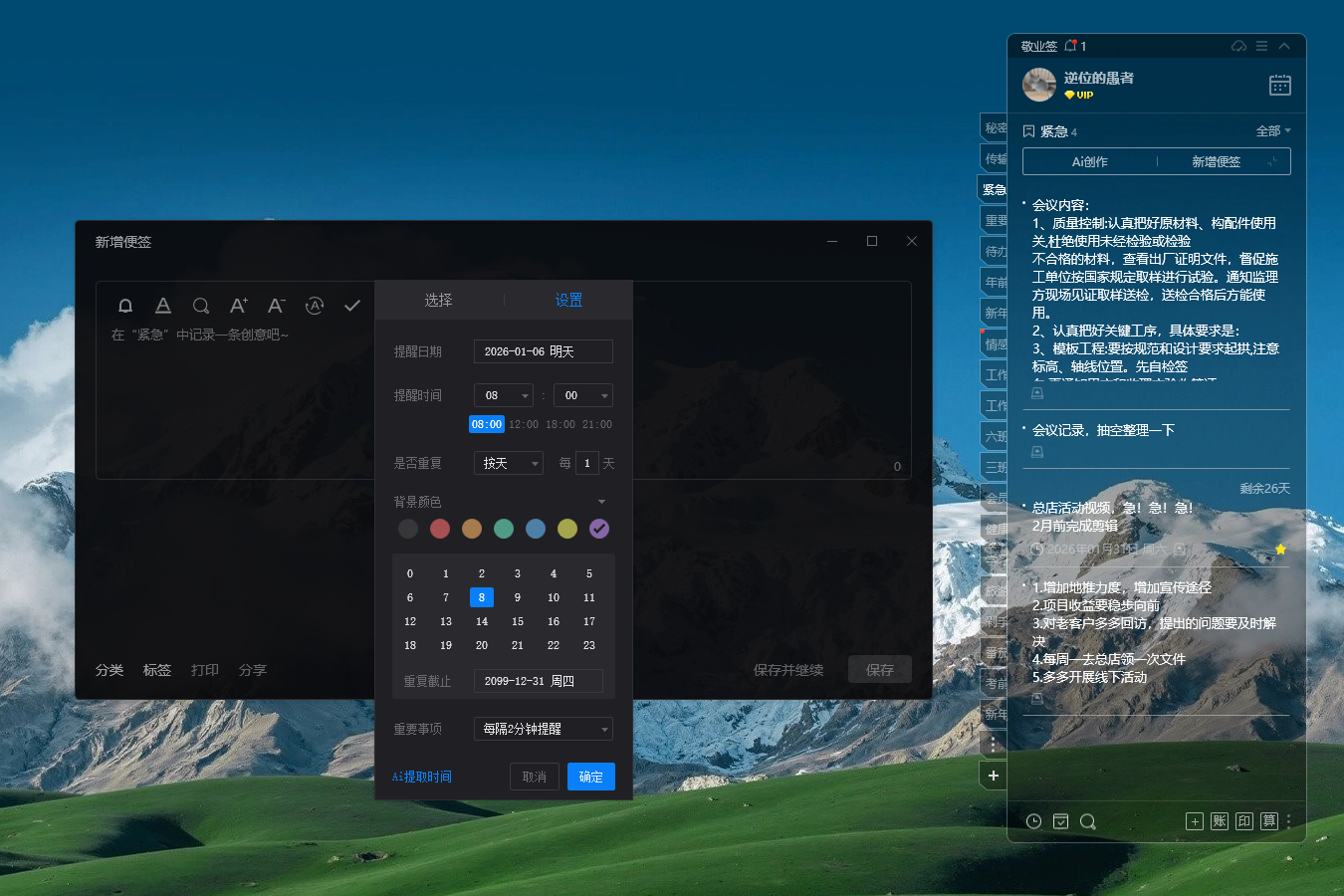Screen dimensions: 1344x896
Task: Open the 印 print icon
Action: [x=1244, y=820]
